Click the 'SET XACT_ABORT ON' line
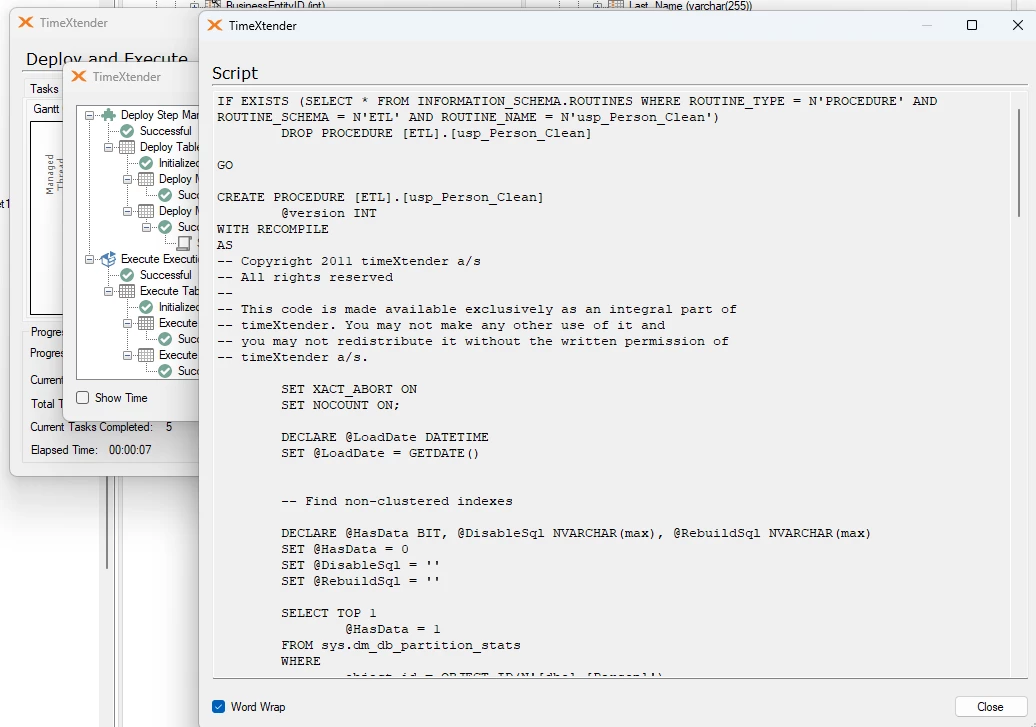The image size is (1036, 727). 349,389
